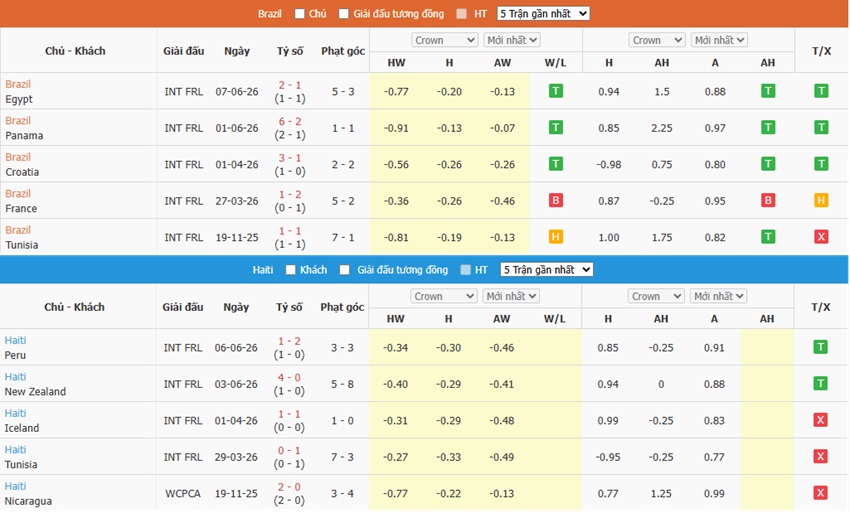Open Haiti's 5 Trận gần nhất dropdown
Image resolution: width=850 pixels, height=513 pixels.
point(546,270)
